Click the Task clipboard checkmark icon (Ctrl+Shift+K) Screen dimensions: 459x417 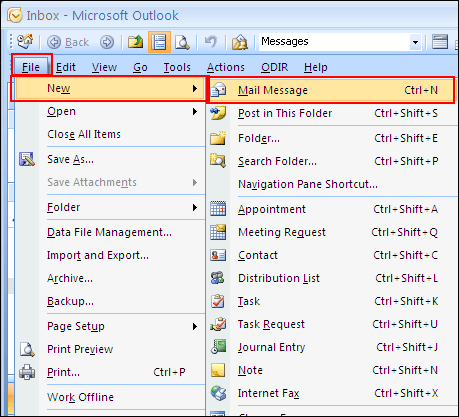click(x=218, y=301)
